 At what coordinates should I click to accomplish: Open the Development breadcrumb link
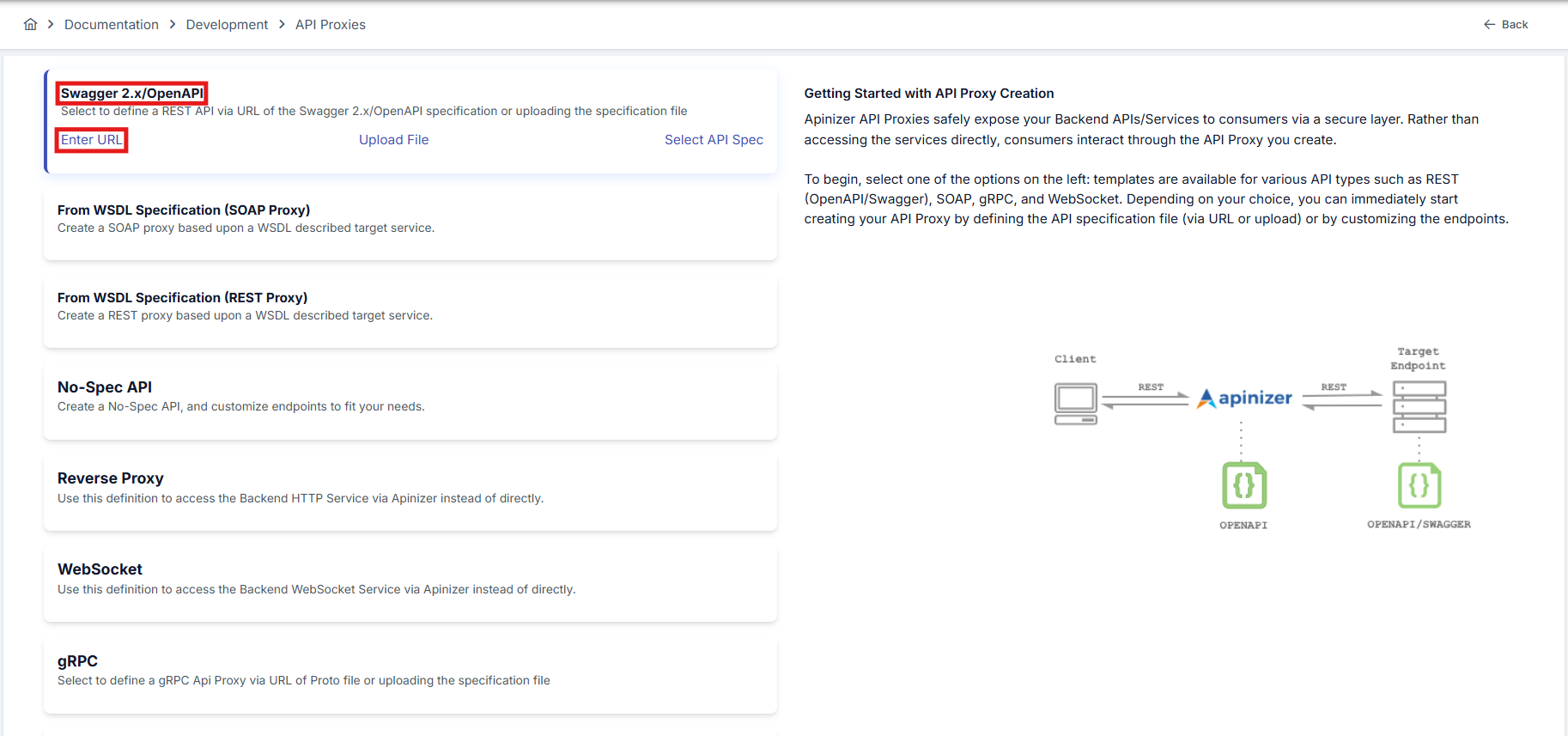227,25
